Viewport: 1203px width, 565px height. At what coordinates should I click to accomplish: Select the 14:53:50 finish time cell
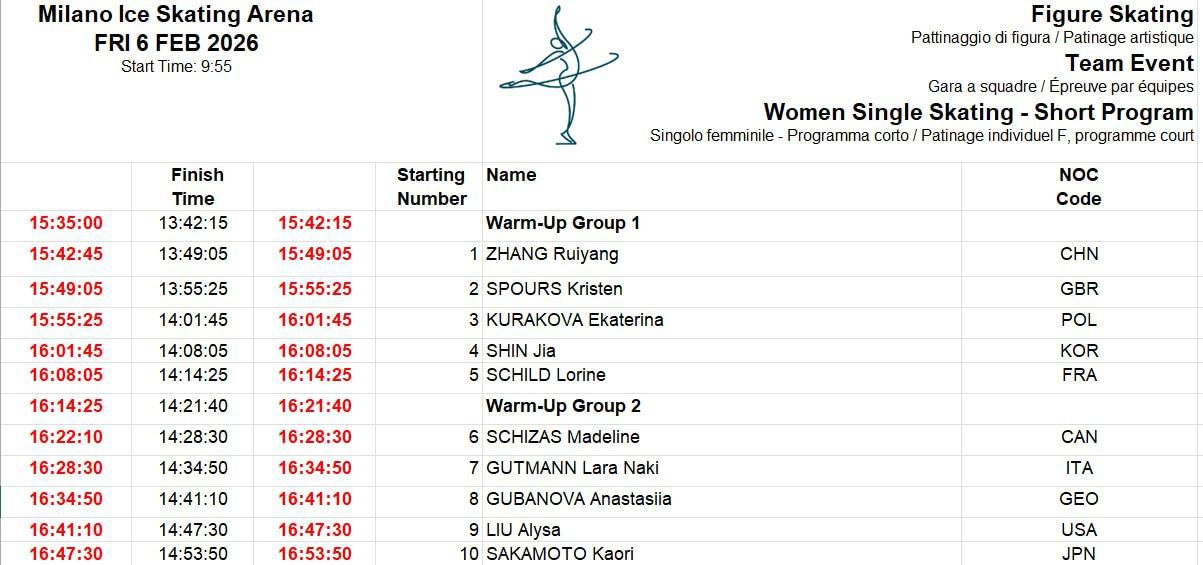(193, 554)
